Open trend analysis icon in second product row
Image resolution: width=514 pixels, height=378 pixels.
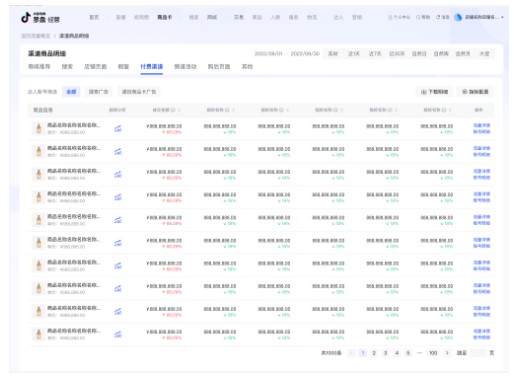tap(118, 152)
